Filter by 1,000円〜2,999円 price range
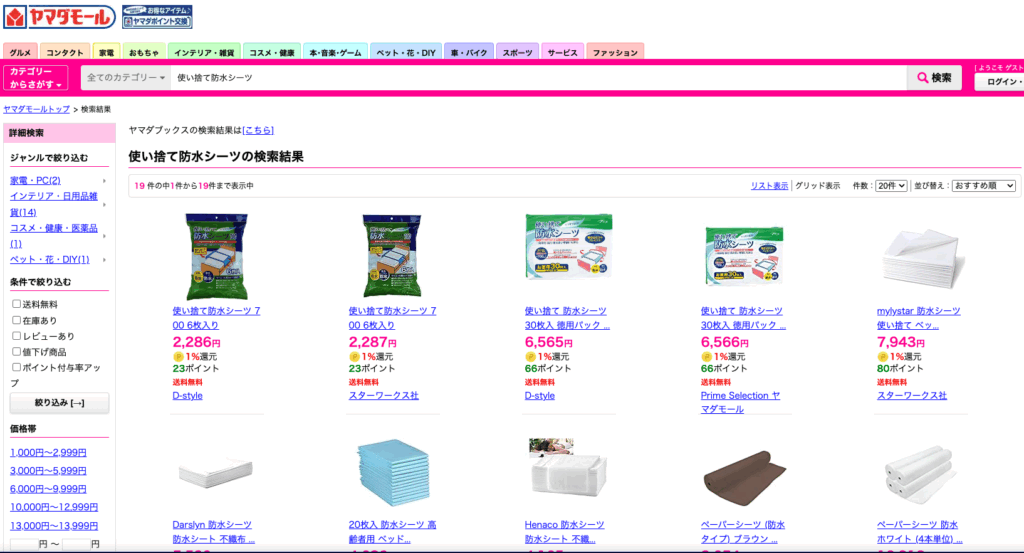The image size is (1024, 553). [x=48, y=452]
